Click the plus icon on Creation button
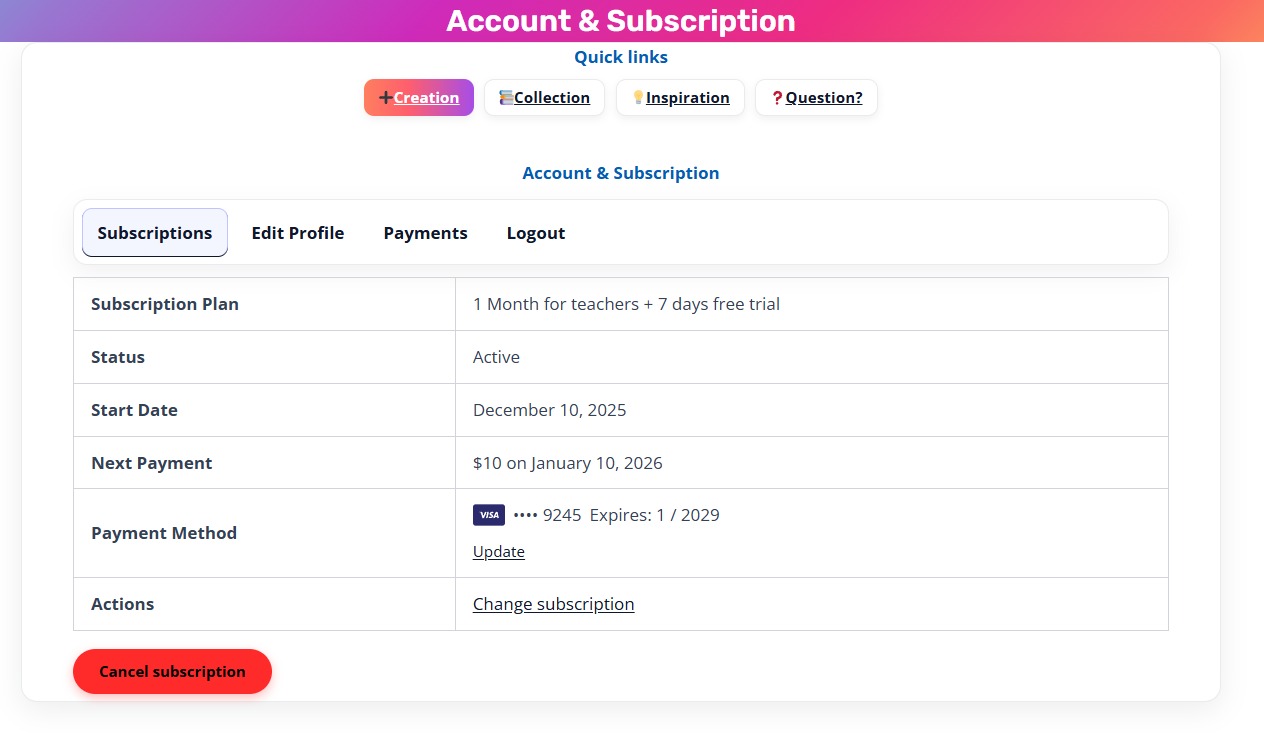 pyautogui.click(x=386, y=98)
